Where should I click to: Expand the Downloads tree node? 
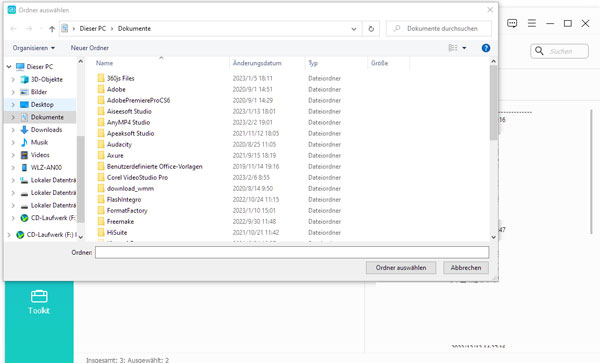(x=13, y=130)
